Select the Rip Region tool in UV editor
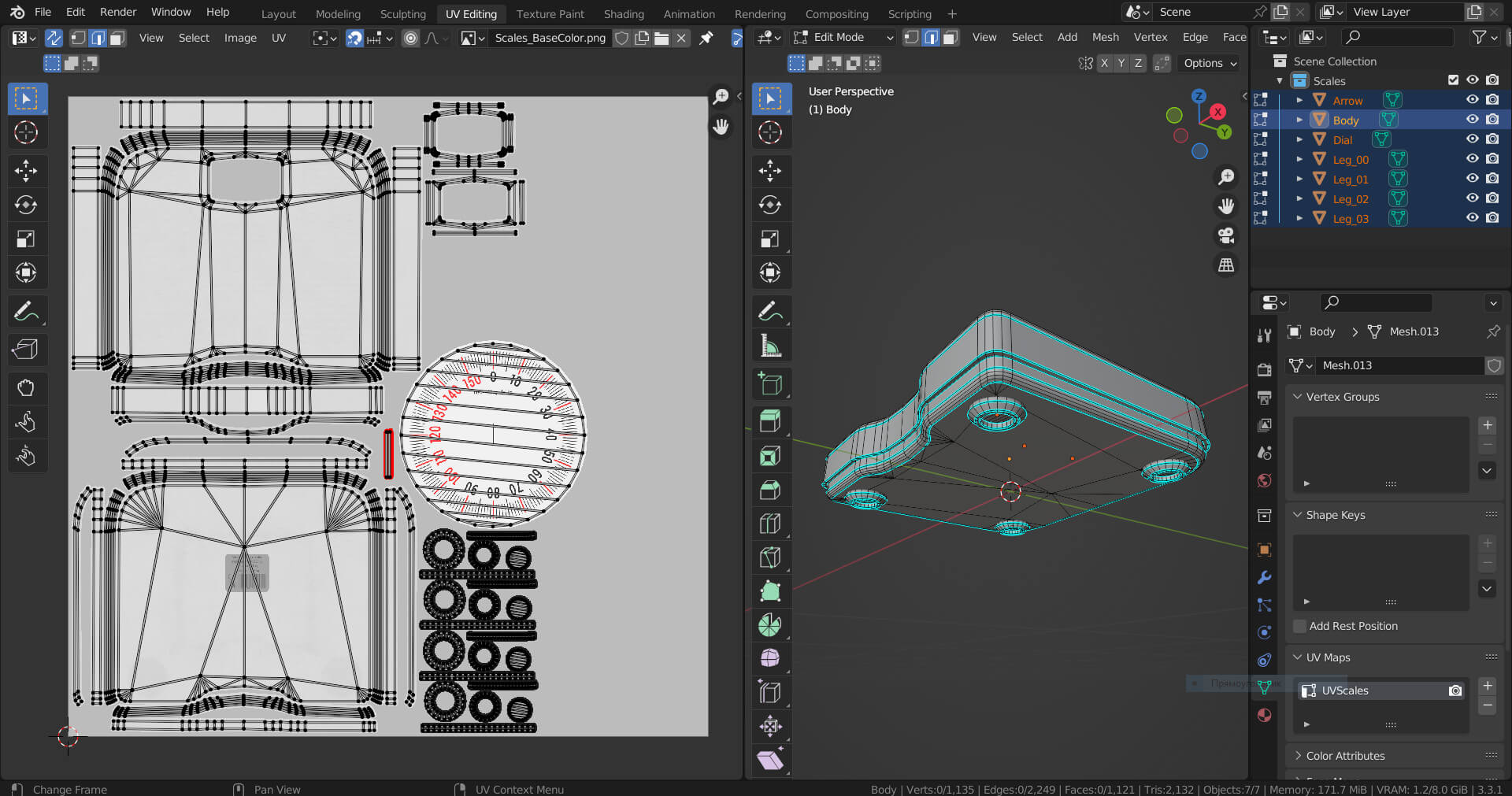1512x796 pixels. tap(26, 349)
